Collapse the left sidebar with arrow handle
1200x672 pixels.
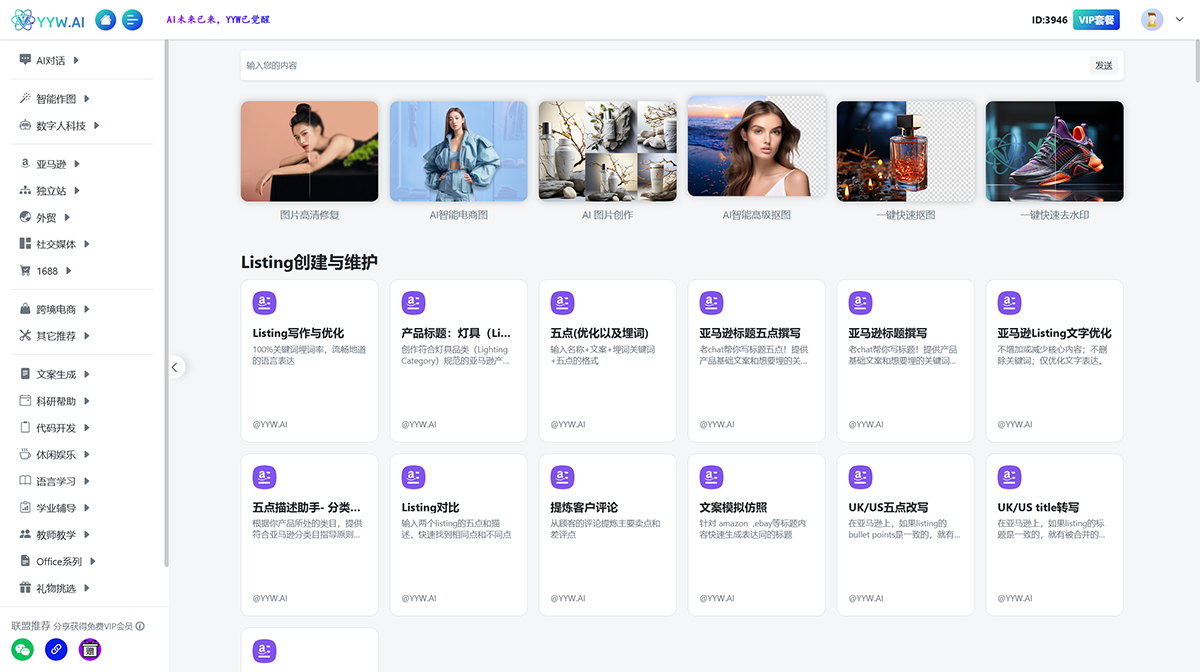[175, 367]
